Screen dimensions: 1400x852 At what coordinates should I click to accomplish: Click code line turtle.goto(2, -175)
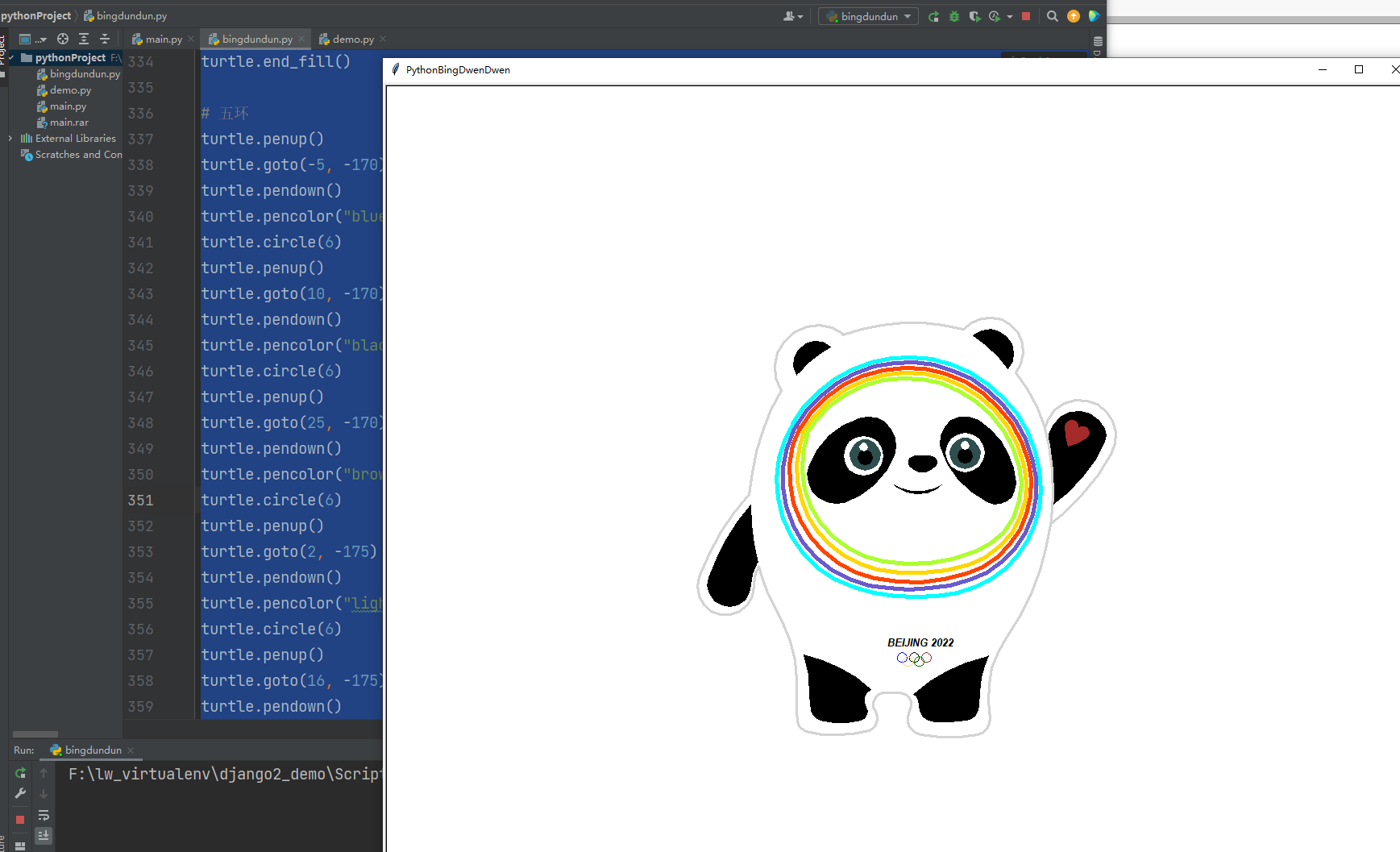coord(289,552)
